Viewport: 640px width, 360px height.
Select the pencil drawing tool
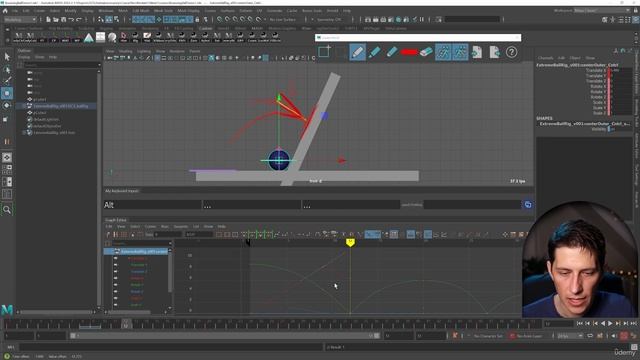coord(357,52)
